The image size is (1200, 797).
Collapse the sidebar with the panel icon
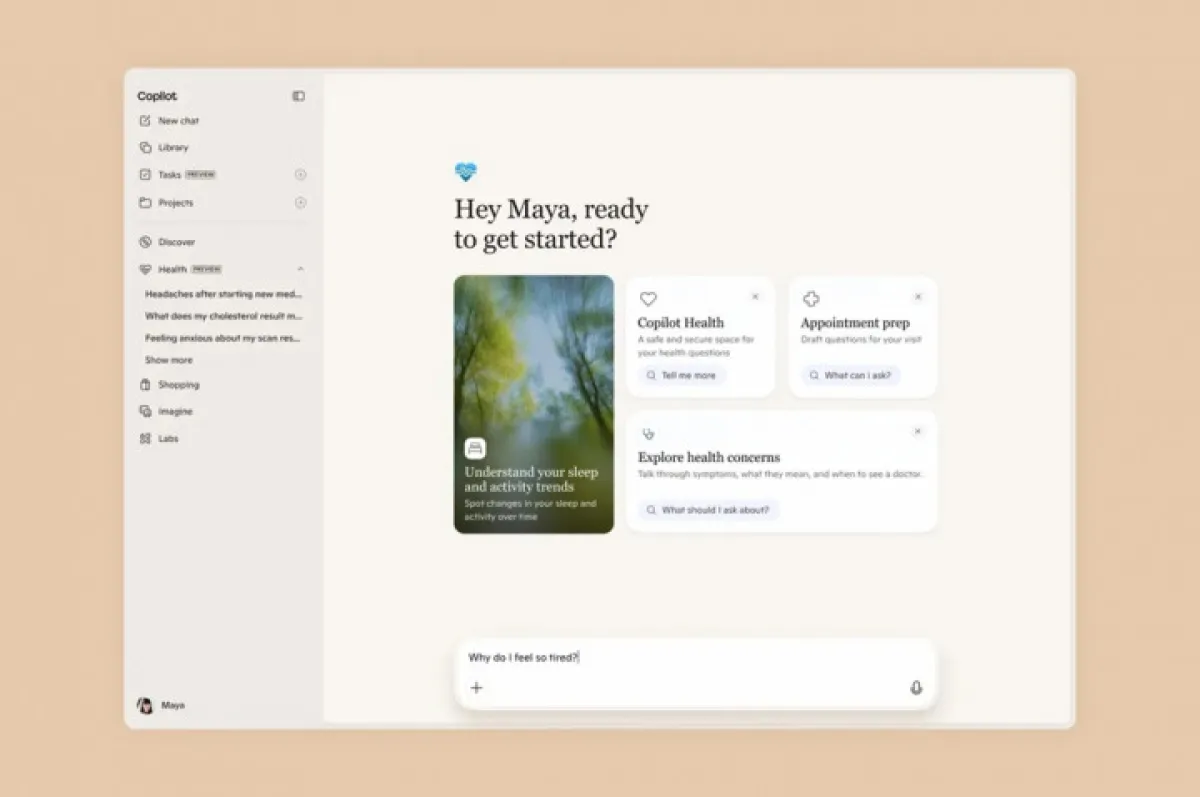pos(298,96)
